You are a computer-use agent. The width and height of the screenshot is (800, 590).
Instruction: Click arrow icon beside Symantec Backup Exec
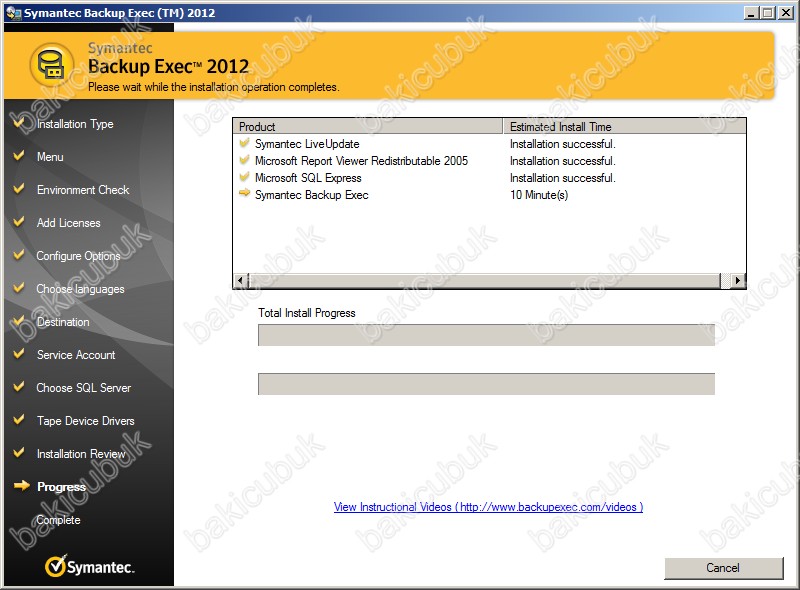pyautogui.click(x=244, y=193)
